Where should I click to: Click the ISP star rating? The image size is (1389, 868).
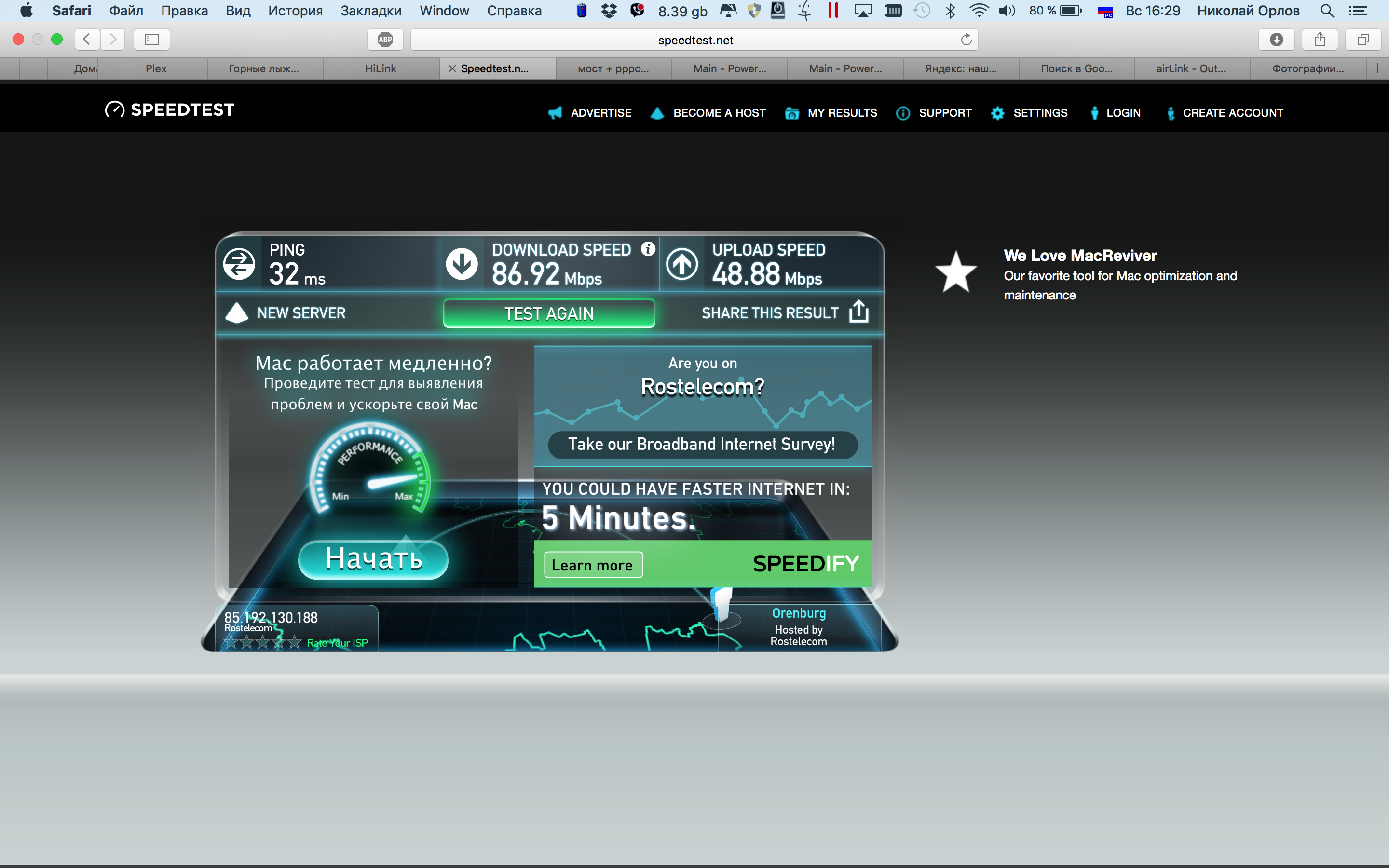click(x=262, y=642)
